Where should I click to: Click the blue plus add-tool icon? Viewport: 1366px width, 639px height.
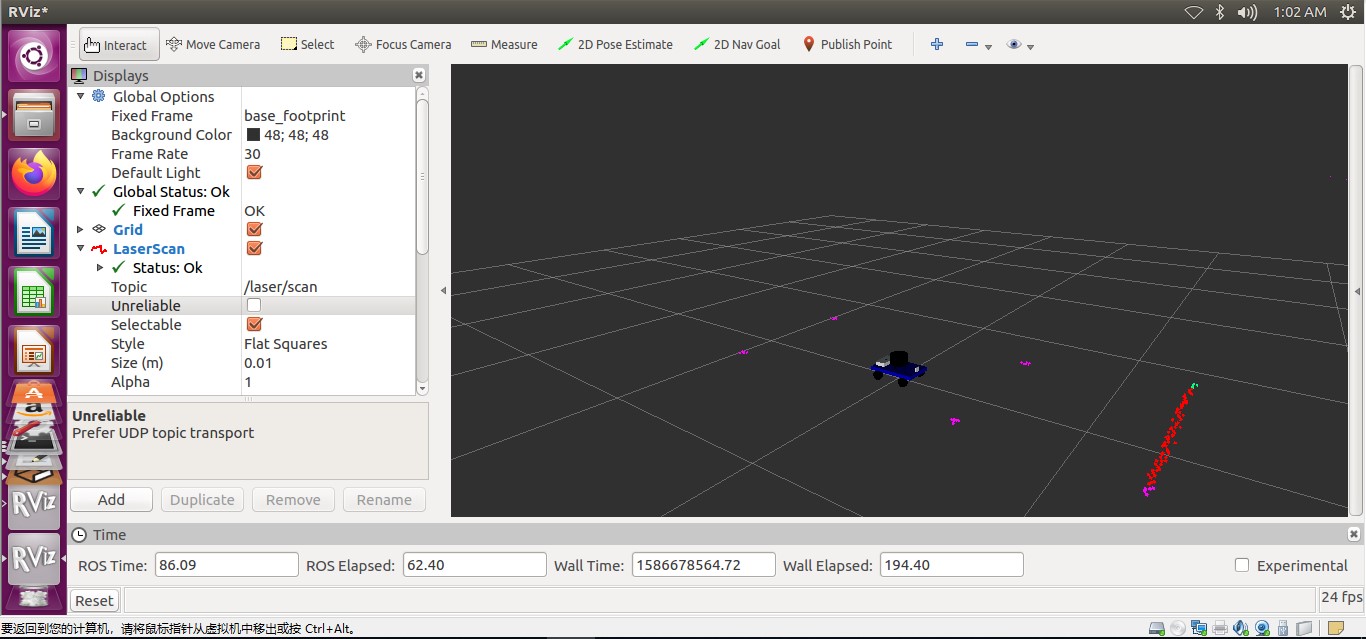[937, 44]
